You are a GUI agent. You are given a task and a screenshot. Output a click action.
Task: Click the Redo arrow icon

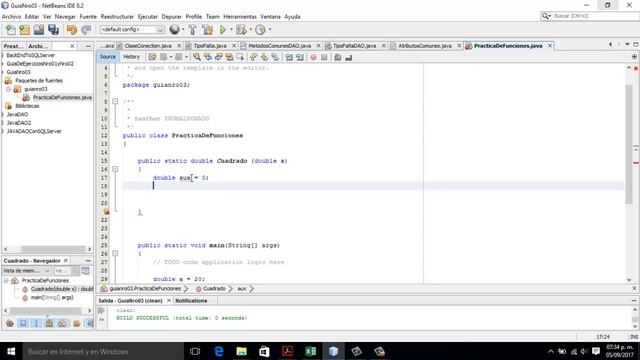pos(86,30)
